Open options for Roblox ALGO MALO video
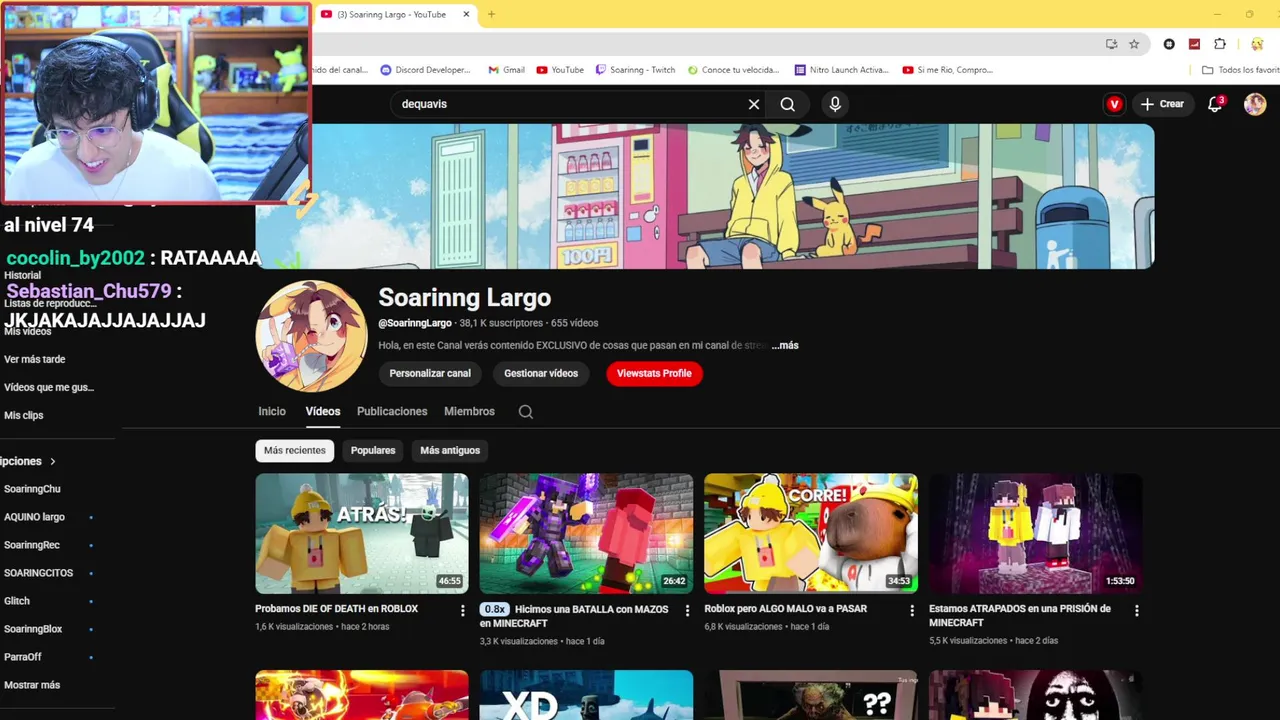The height and width of the screenshot is (720, 1280). coord(911,610)
